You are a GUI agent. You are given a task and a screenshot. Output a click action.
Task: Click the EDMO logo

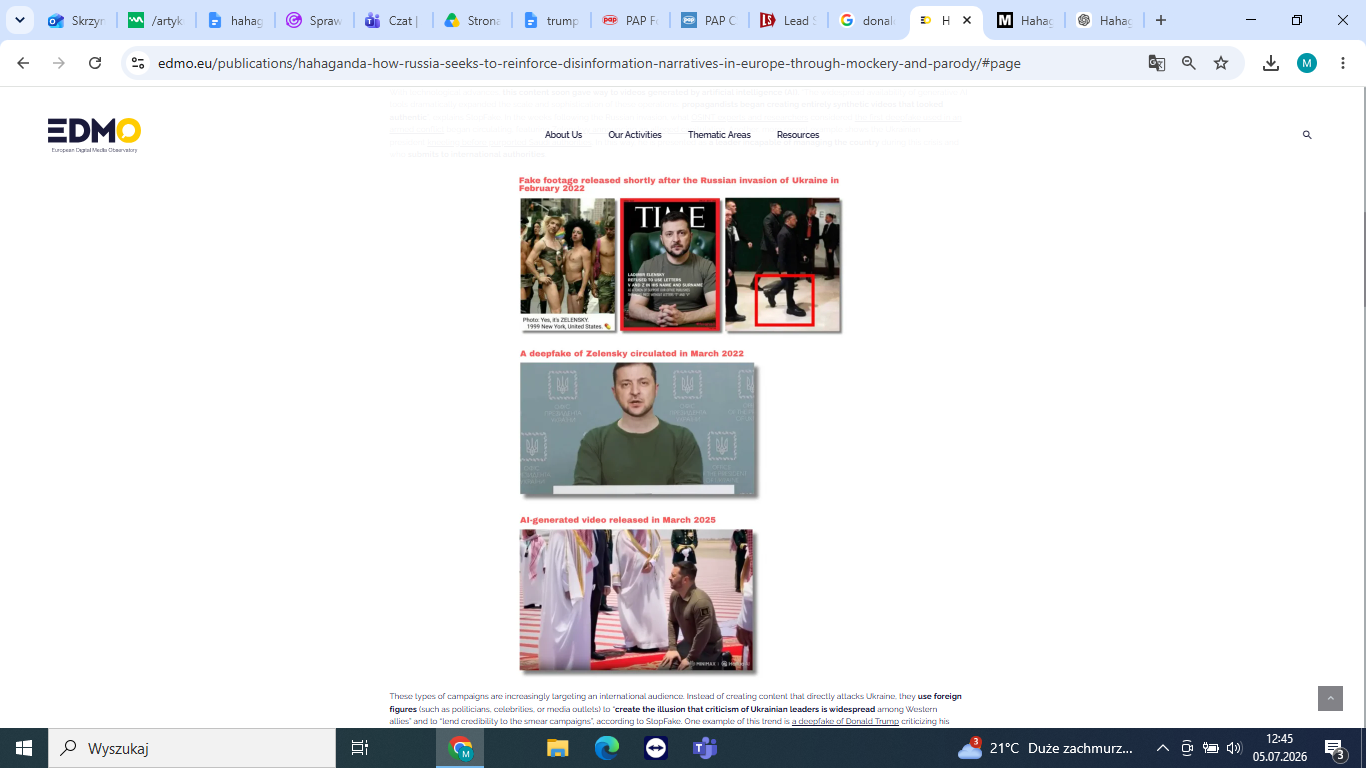click(x=94, y=135)
